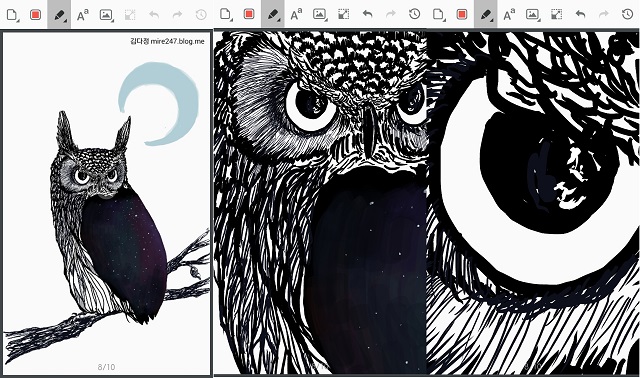The image size is (640, 378).
Task: Click redo arrow in middle owl-face panel
Action: tap(391, 14)
